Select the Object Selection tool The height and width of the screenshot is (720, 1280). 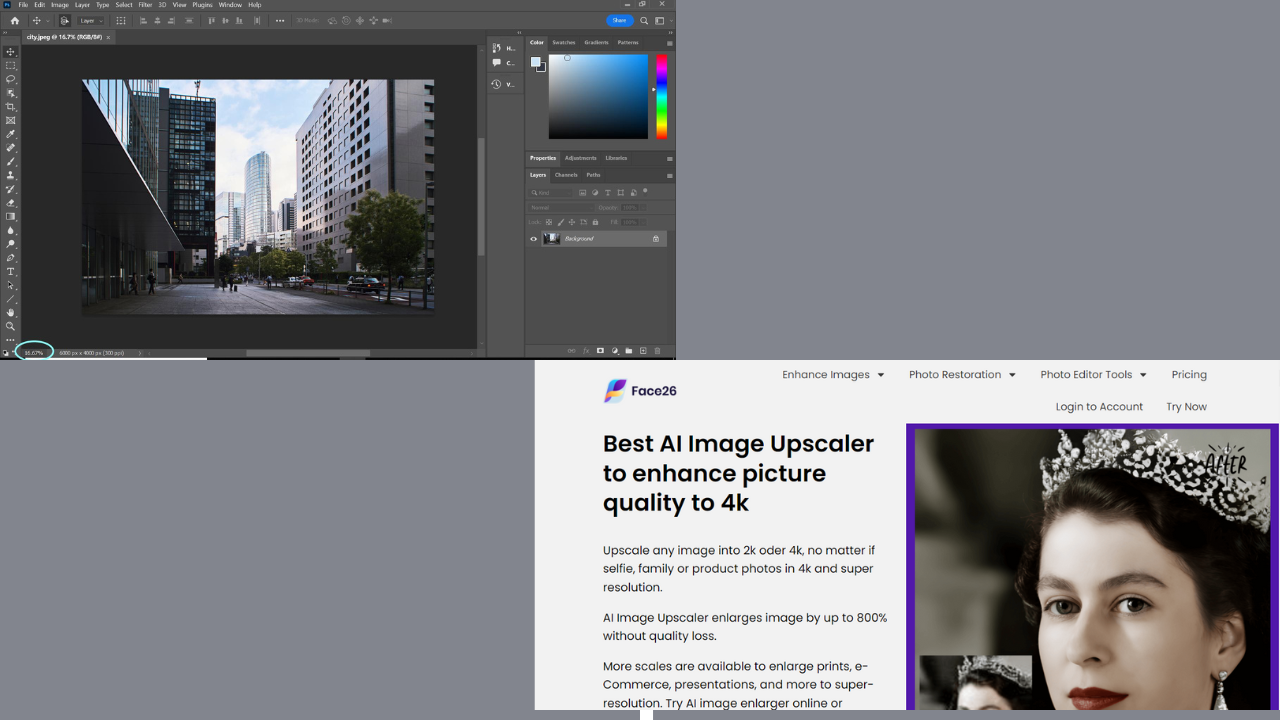coord(11,93)
